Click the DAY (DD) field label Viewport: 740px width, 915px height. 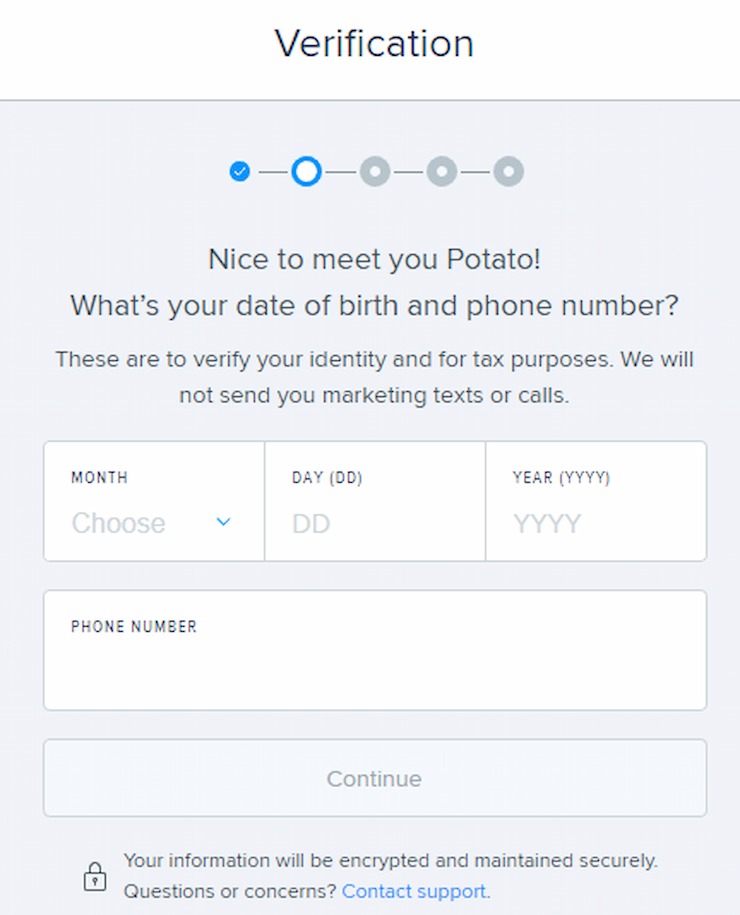[327, 477]
